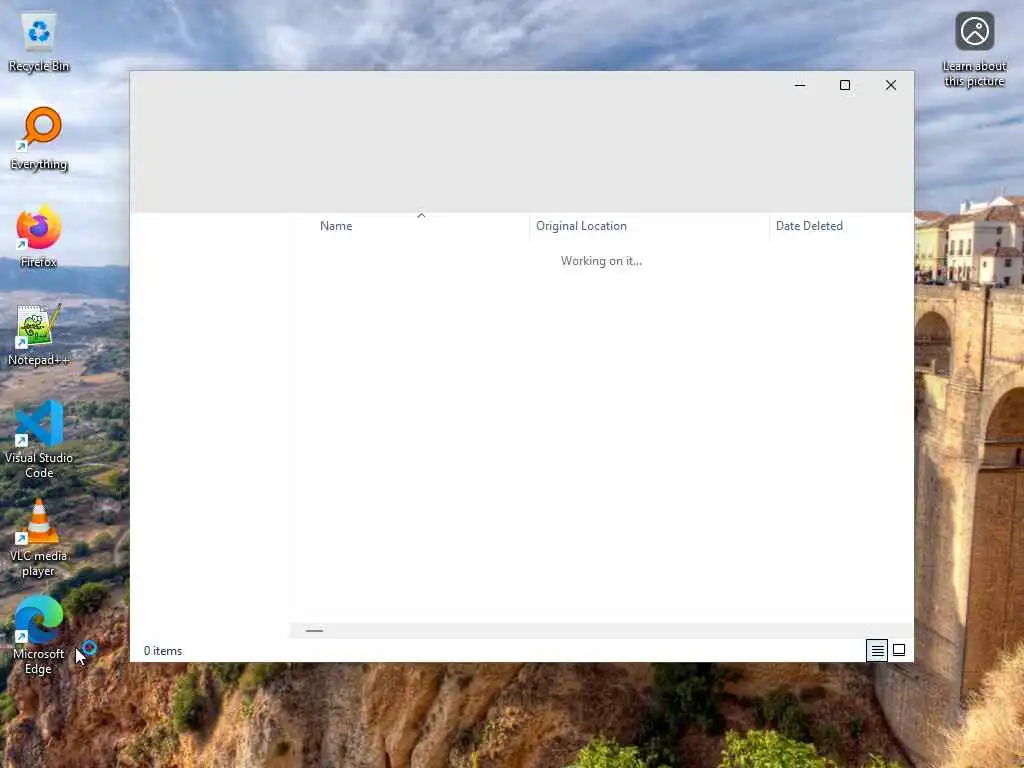Close the Recycle Bin window

[x=891, y=86]
